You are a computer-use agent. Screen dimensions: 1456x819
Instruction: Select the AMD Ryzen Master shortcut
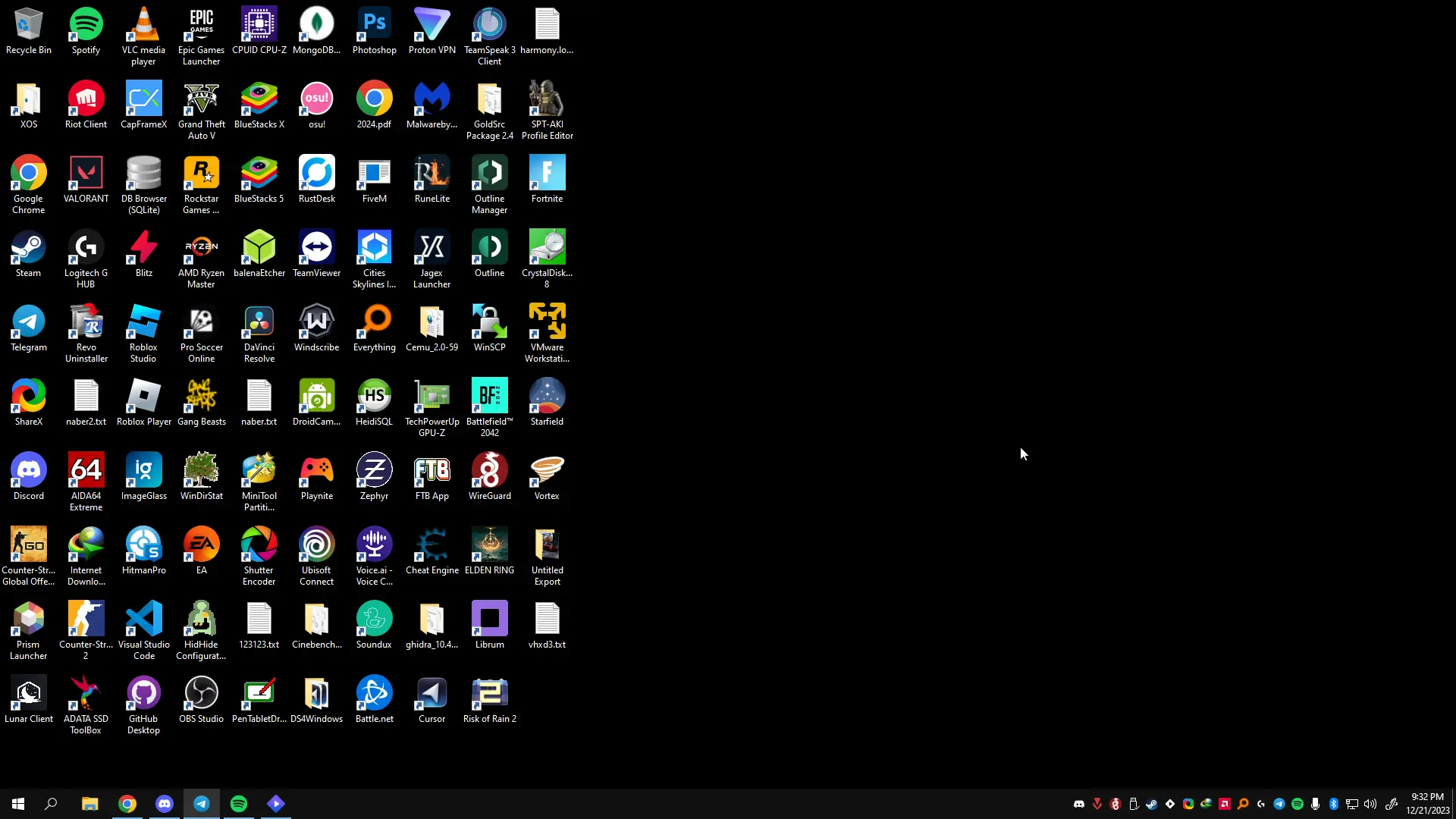pyautogui.click(x=202, y=259)
